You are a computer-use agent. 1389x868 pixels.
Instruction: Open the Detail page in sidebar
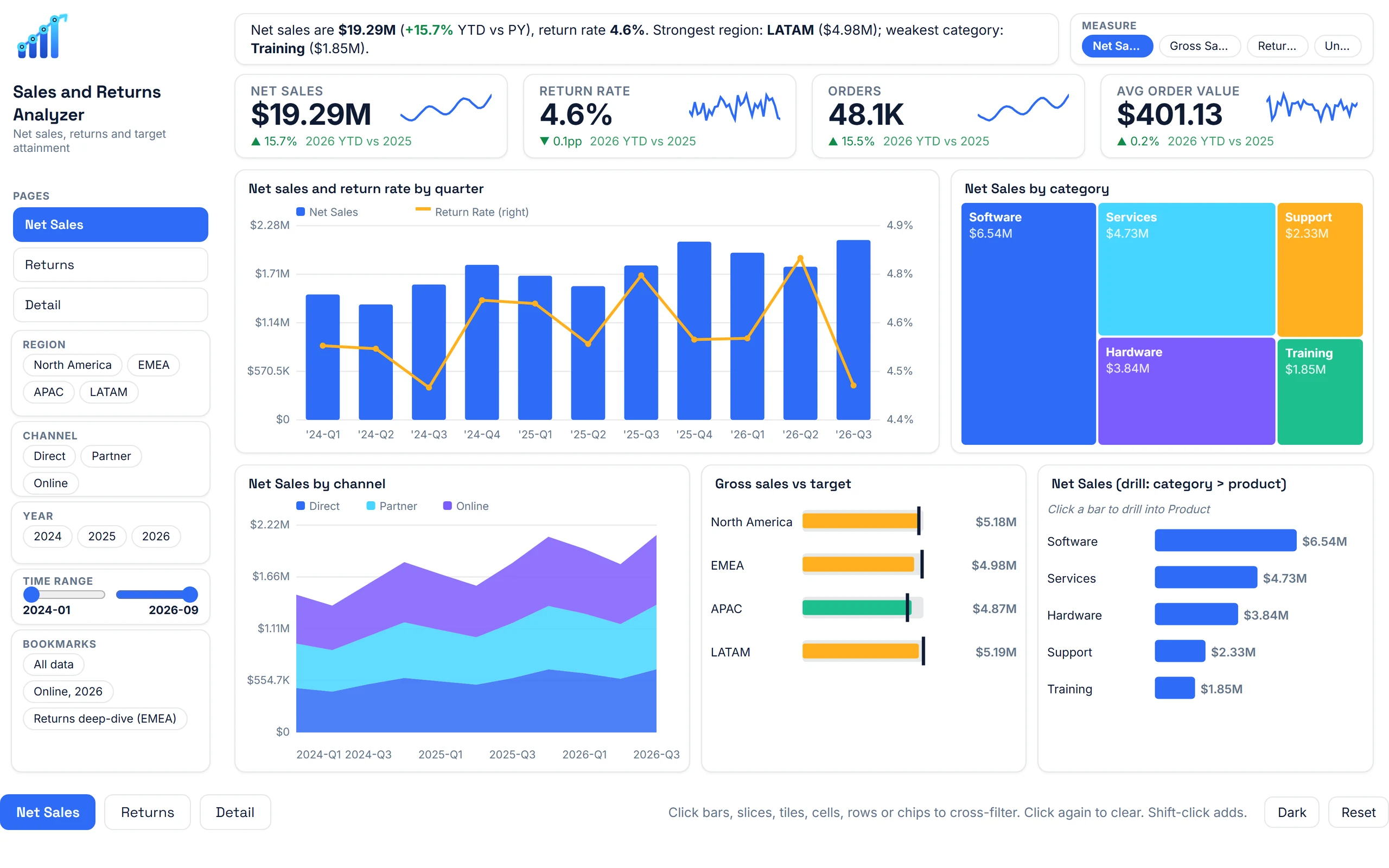(x=110, y=305)
